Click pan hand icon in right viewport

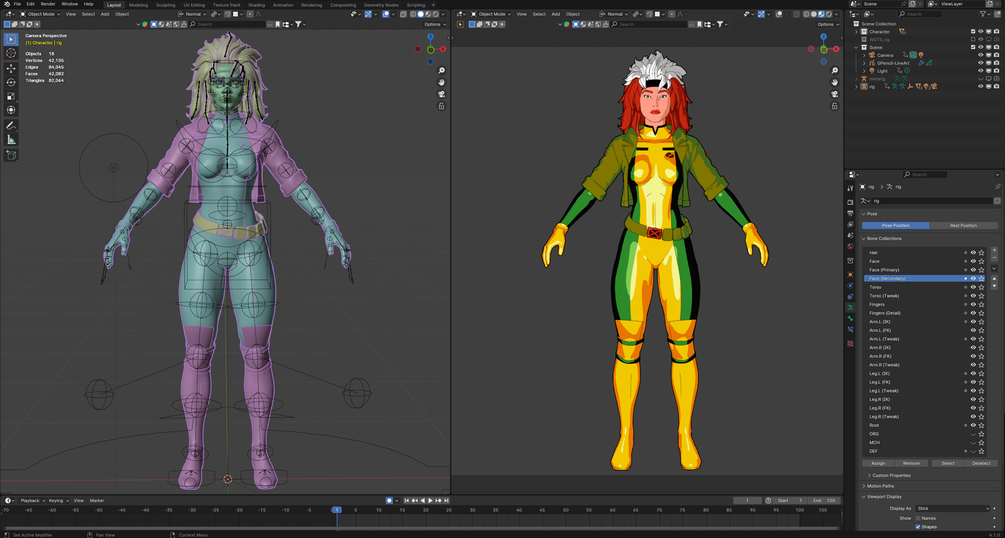pos(835,82)
